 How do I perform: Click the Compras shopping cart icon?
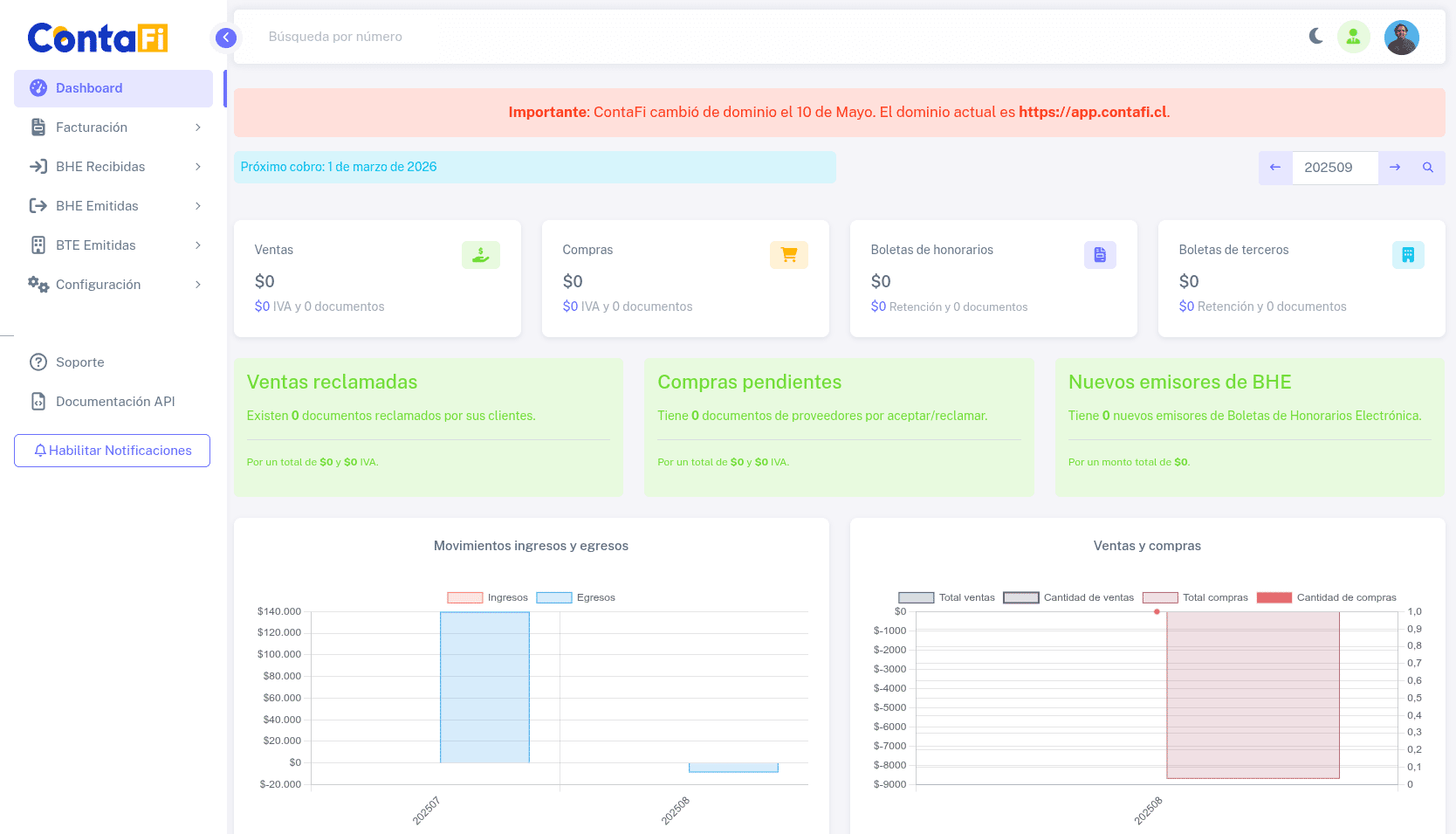click(788, 255)
